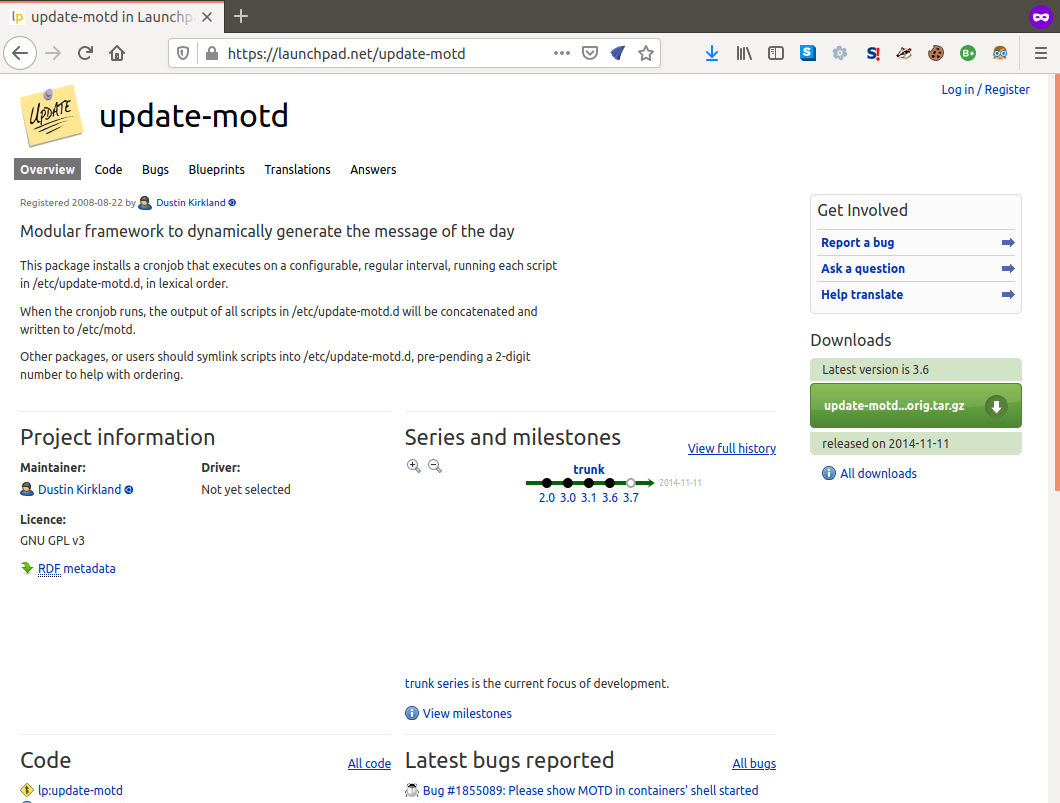Viewport: 1060px width, 803px height.
Task: Click the cookie extension icon
Action: click(x=936, y=53)
